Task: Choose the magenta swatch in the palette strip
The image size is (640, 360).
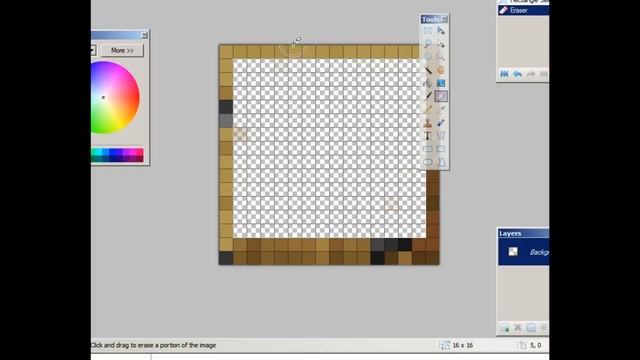Action: click(x=133, y=152)
